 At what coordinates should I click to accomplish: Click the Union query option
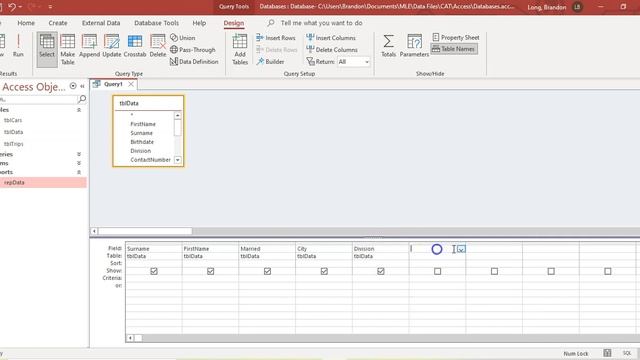click(x=183, y=38)
